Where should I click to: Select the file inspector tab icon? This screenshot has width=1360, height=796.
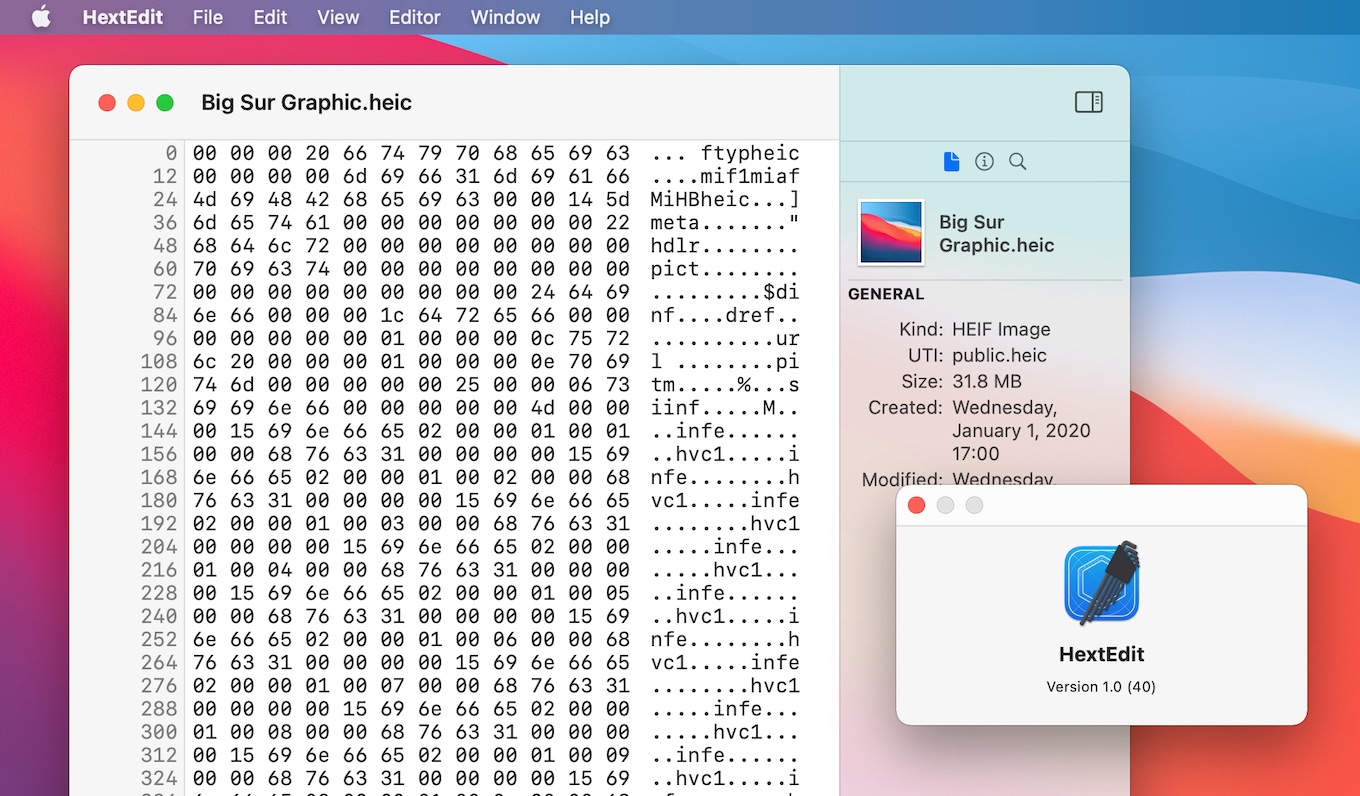click(951, 161)
